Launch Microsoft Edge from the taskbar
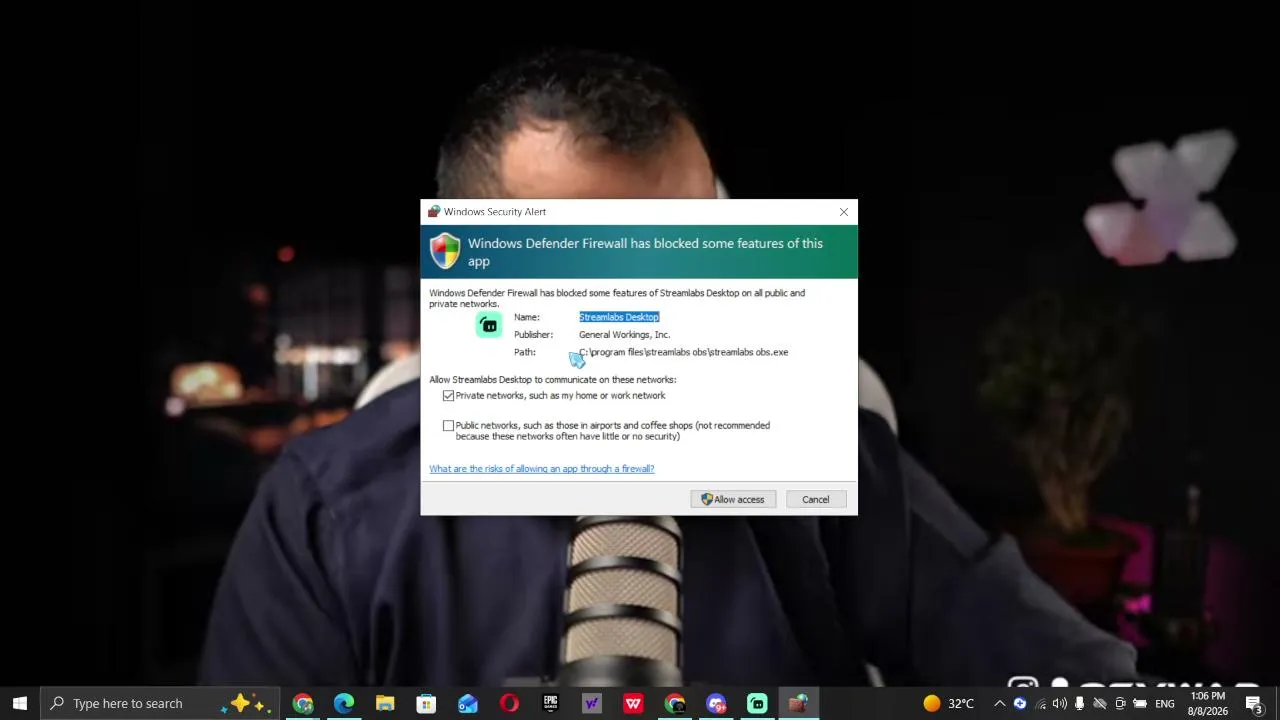Viewport: 1280px width, 720px height. 344,703
